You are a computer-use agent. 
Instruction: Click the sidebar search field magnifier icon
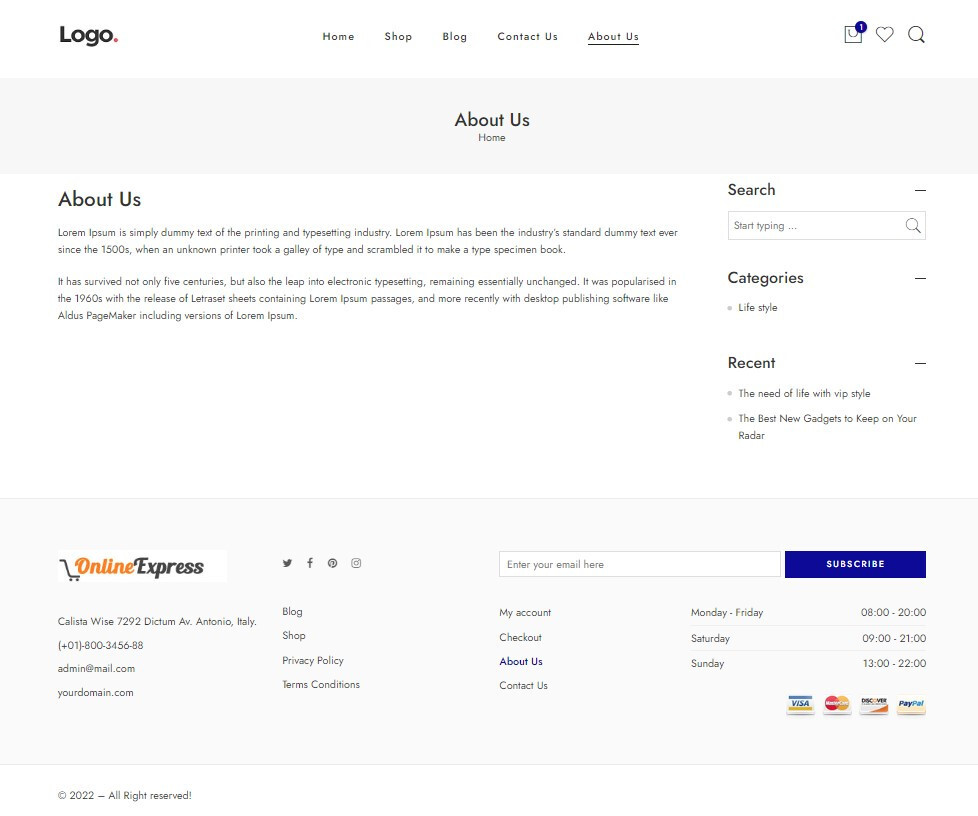click(913, 225)
